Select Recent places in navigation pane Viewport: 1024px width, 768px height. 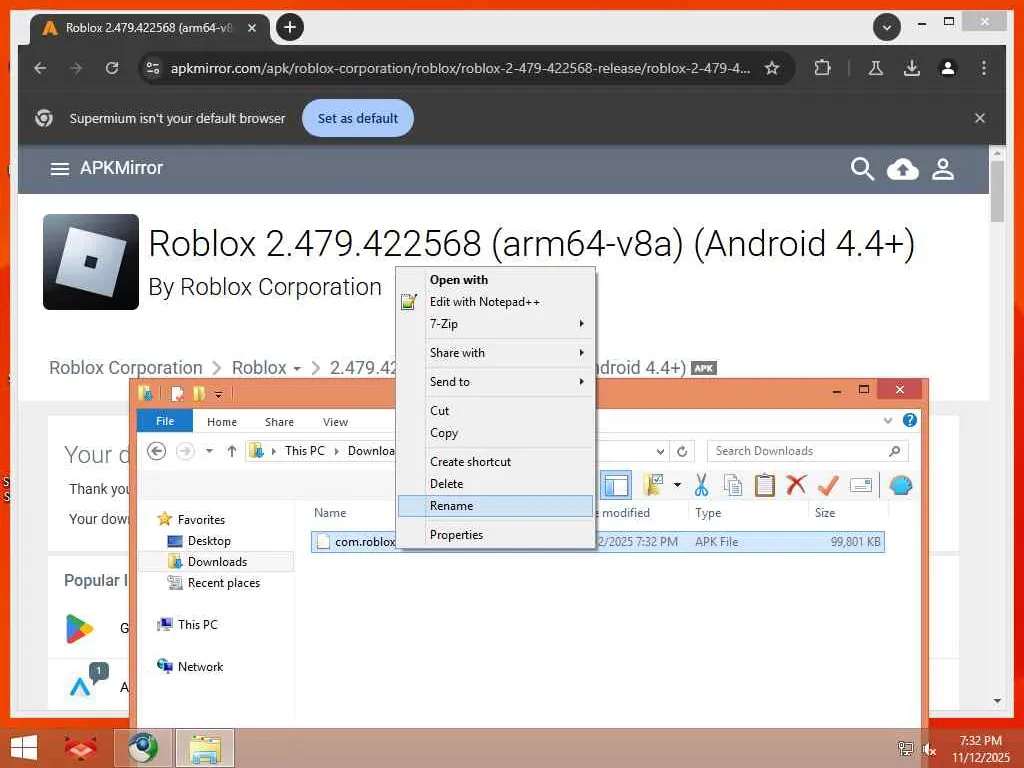[223, 583]
